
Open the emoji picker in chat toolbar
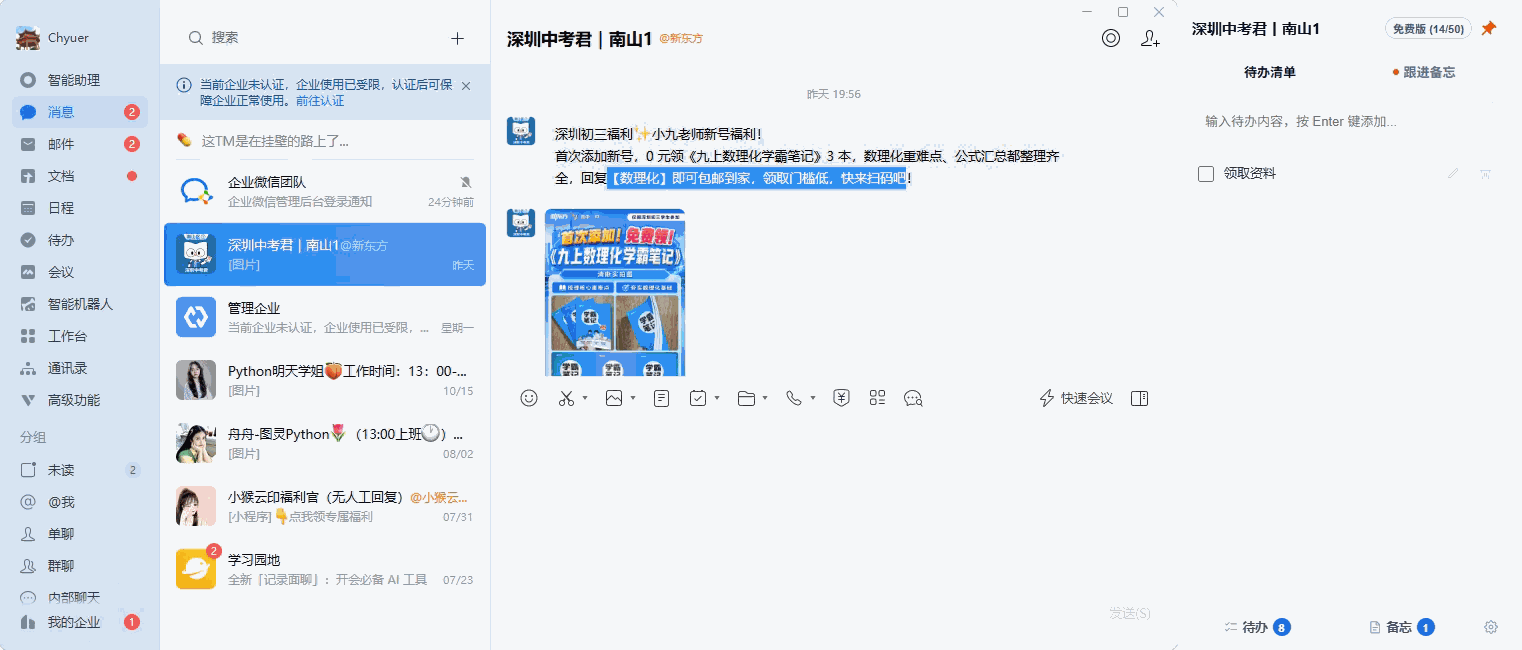point(529,398)
